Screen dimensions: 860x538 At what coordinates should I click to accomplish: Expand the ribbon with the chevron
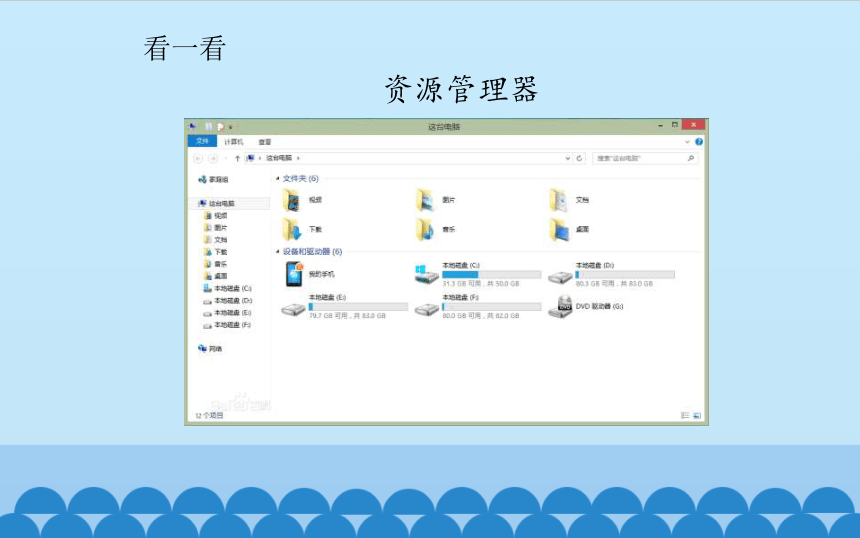point(687,142)
